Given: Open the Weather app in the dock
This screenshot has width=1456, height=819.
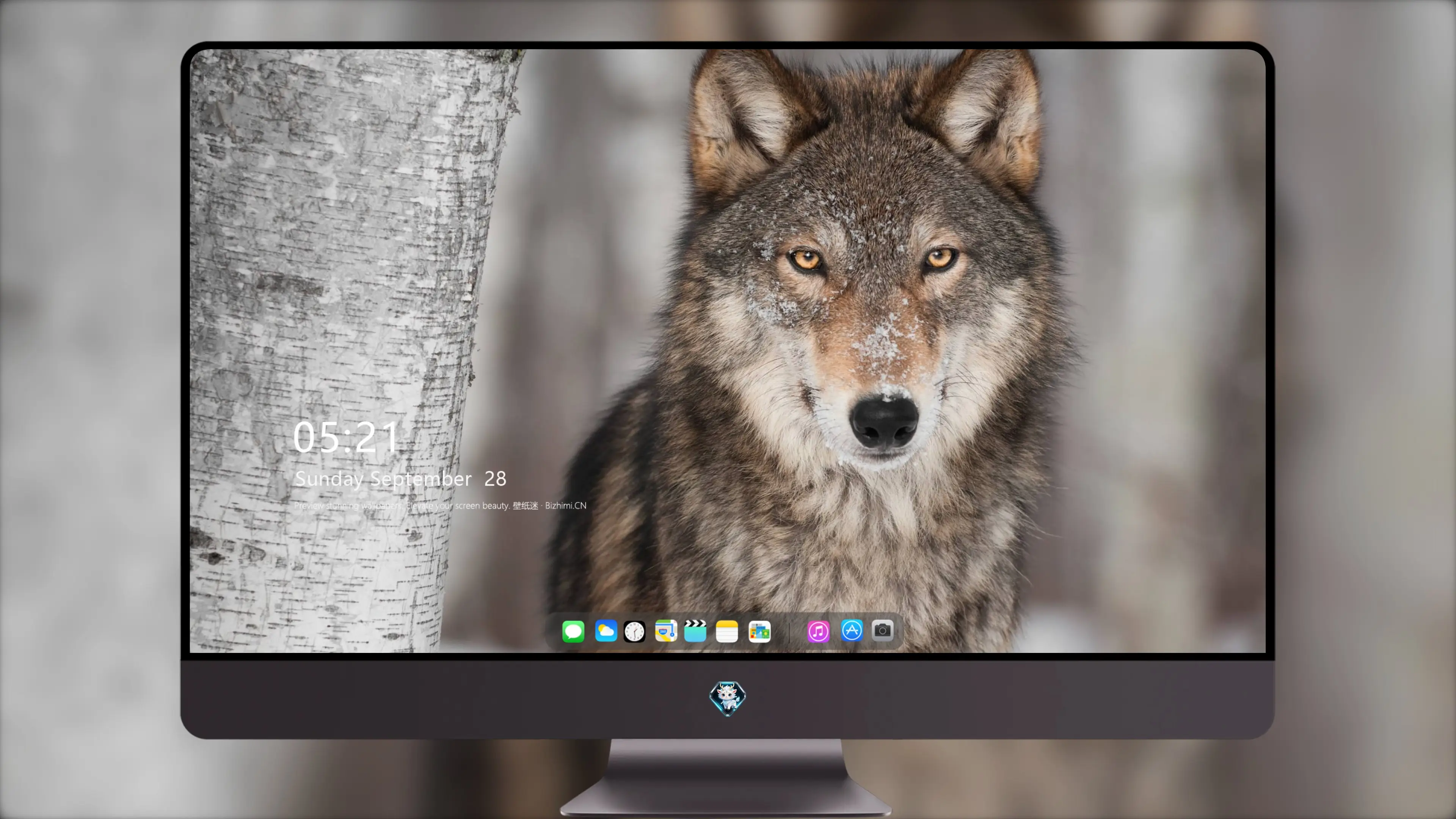Looking at the screenshot, I should point(606,631).
